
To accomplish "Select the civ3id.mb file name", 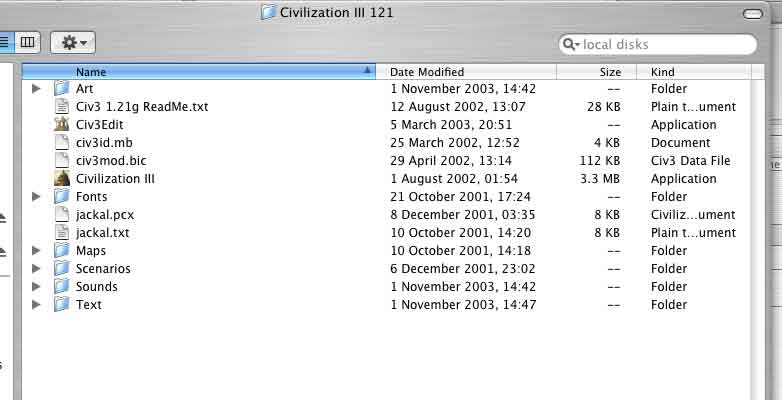I will pos(105,142).
